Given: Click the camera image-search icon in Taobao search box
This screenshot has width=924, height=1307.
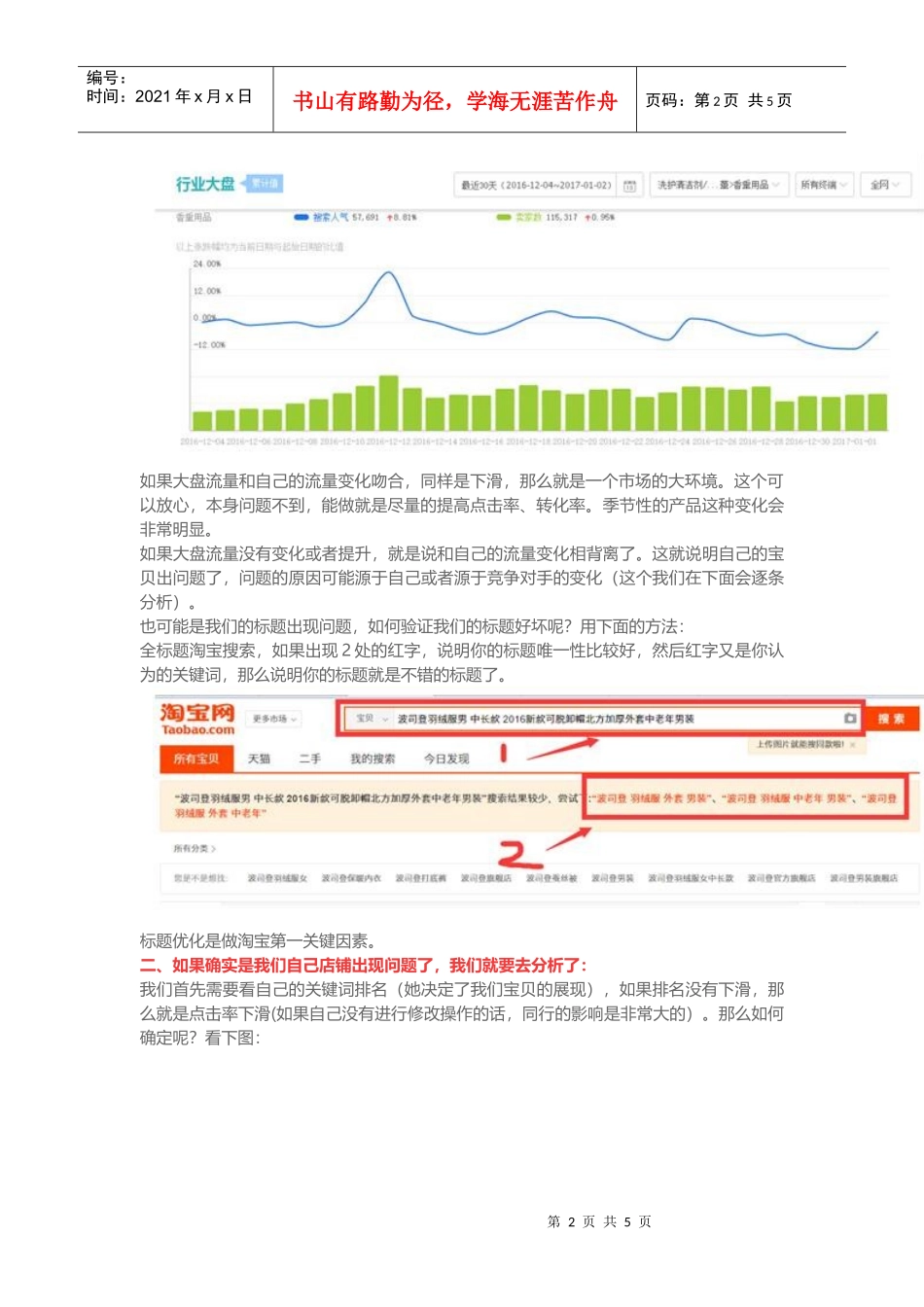Looking at the screenshot, I should tap(850, 719).
